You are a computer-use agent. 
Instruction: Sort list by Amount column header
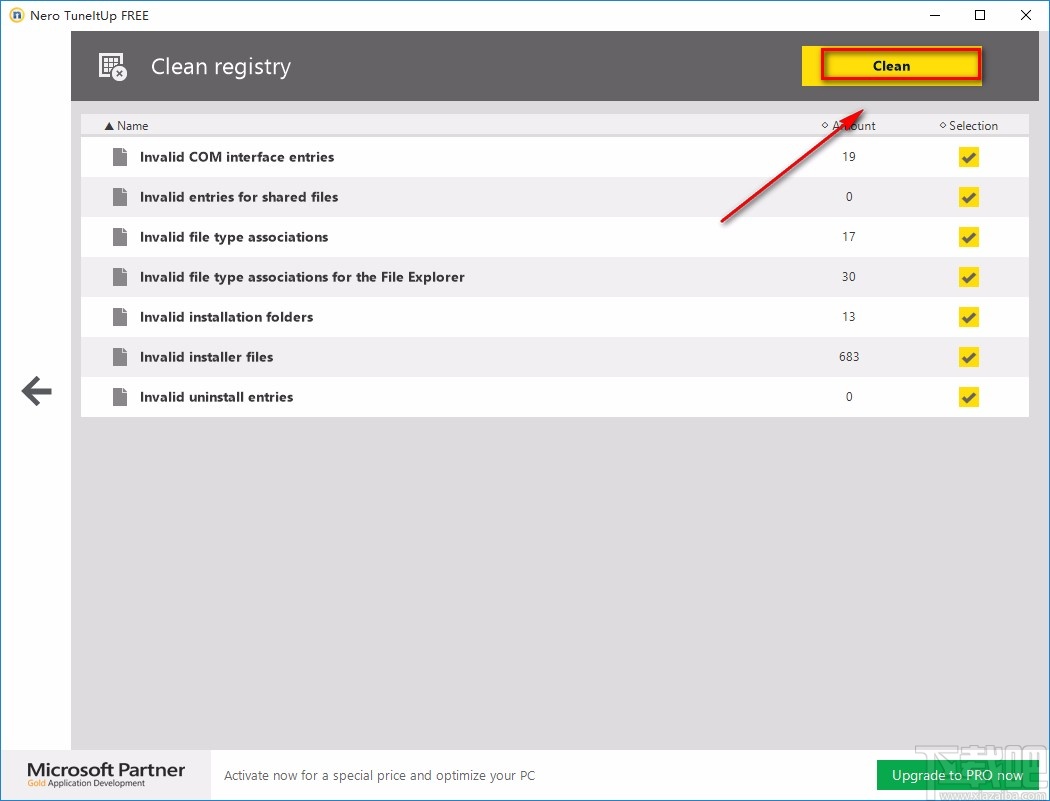pos(848,126)
